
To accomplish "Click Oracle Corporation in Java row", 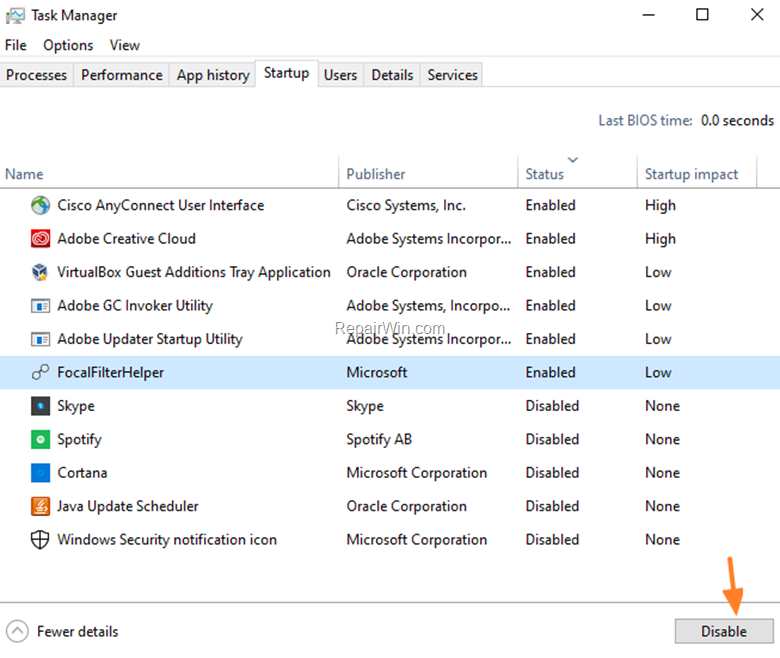I will click(x=406, y=506).
